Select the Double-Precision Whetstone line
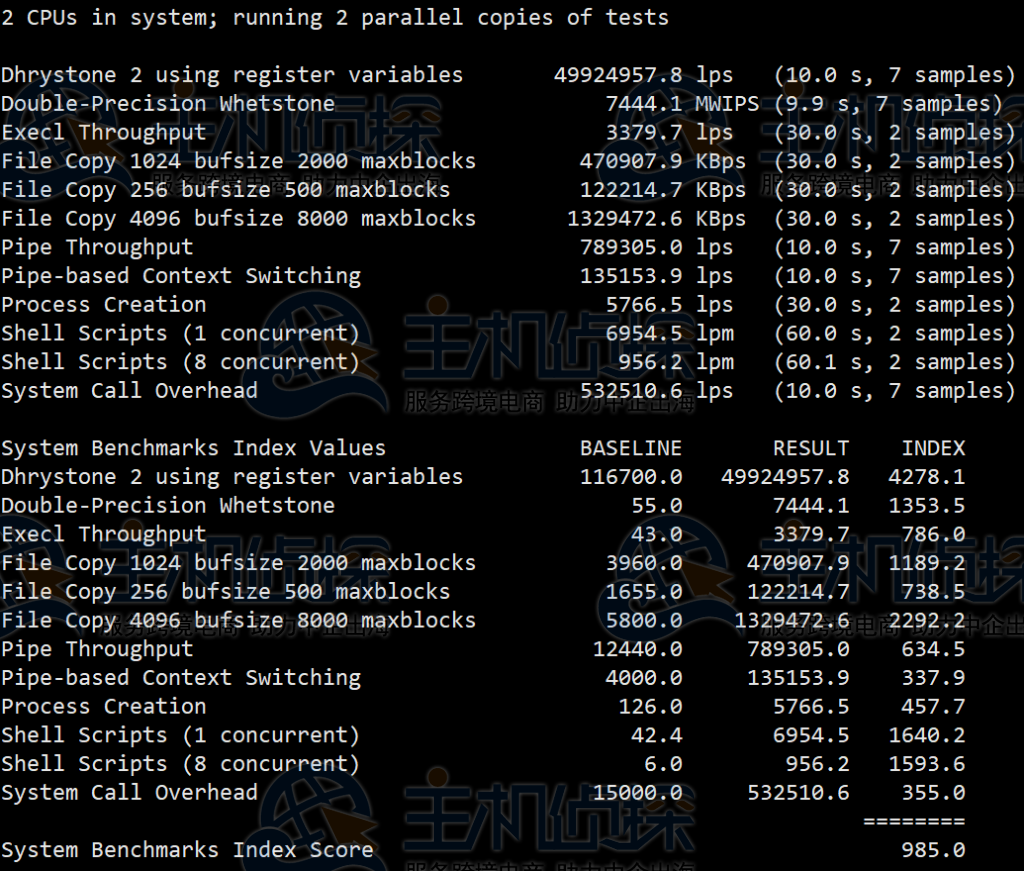Viewport: 1024px width, 871px height. point(168,103)
